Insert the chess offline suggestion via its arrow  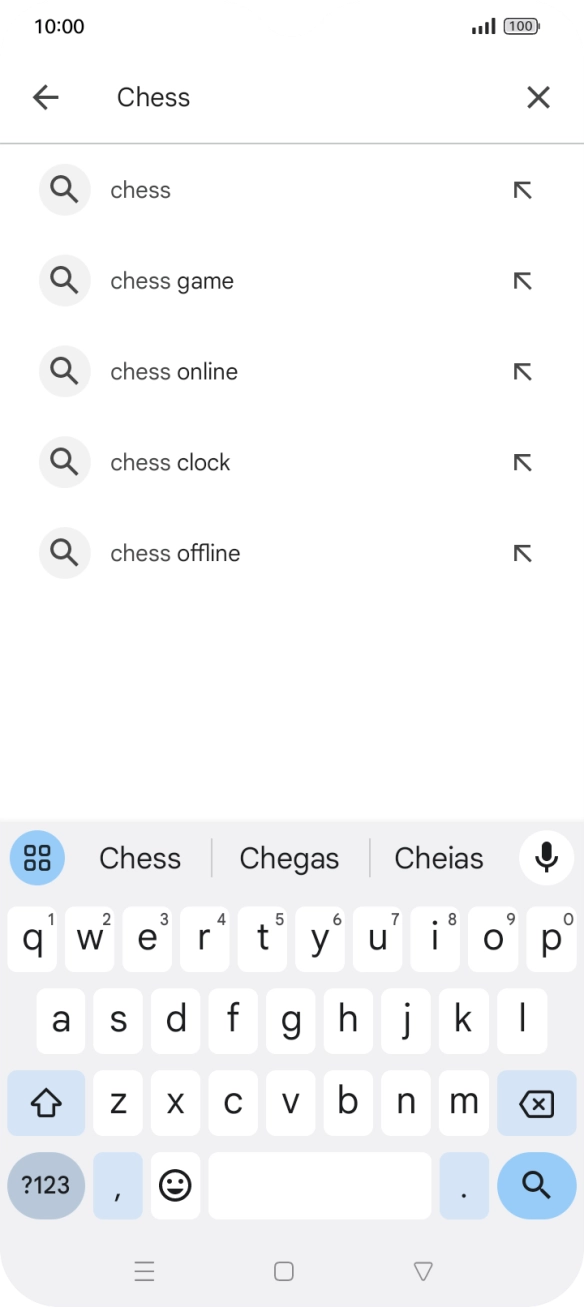(522, 553)
